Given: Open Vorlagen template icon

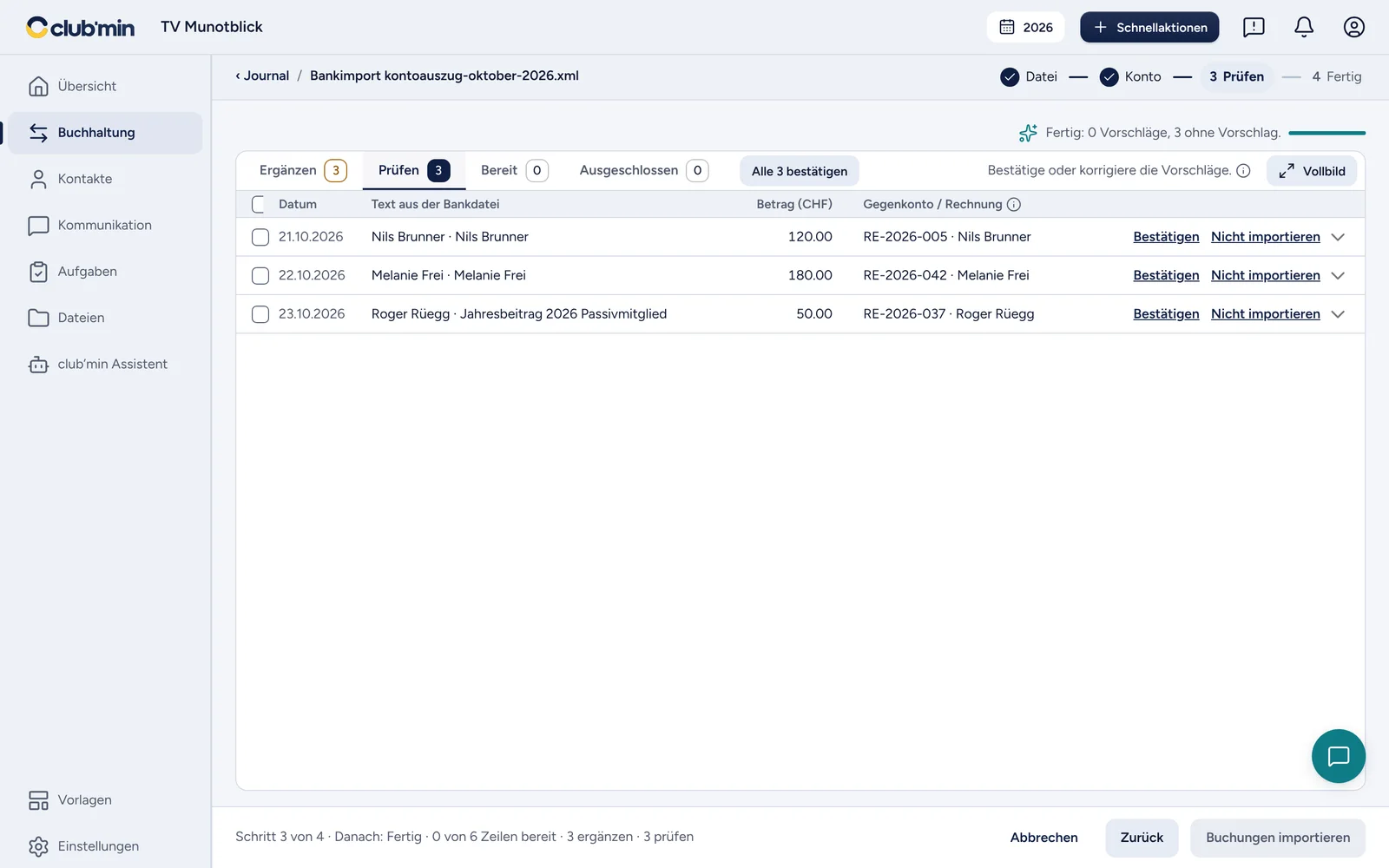Looking at the screenshot, I should [x=38, y=800].
